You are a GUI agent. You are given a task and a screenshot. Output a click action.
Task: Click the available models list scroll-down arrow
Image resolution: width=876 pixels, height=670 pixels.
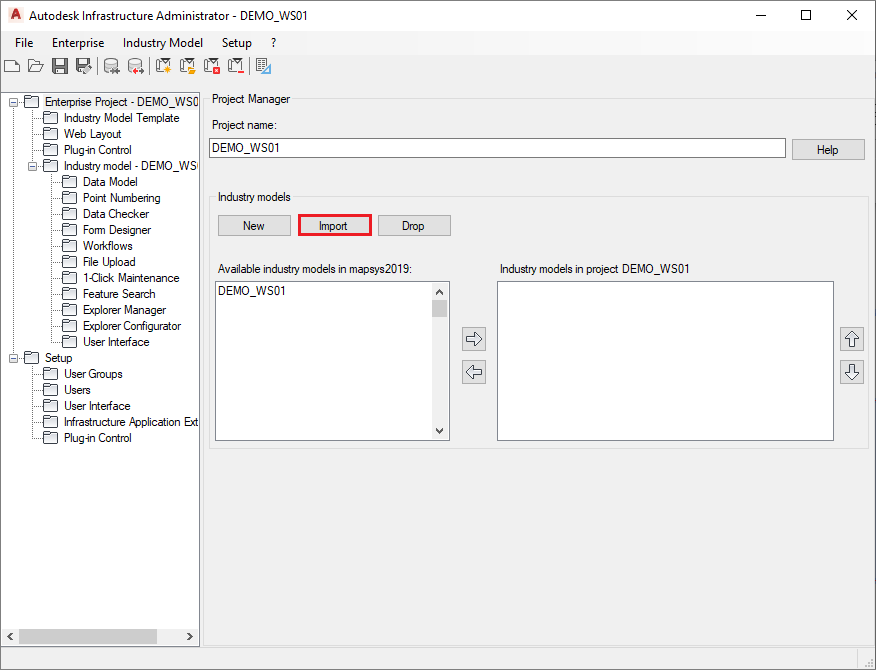tap(439, 431)
